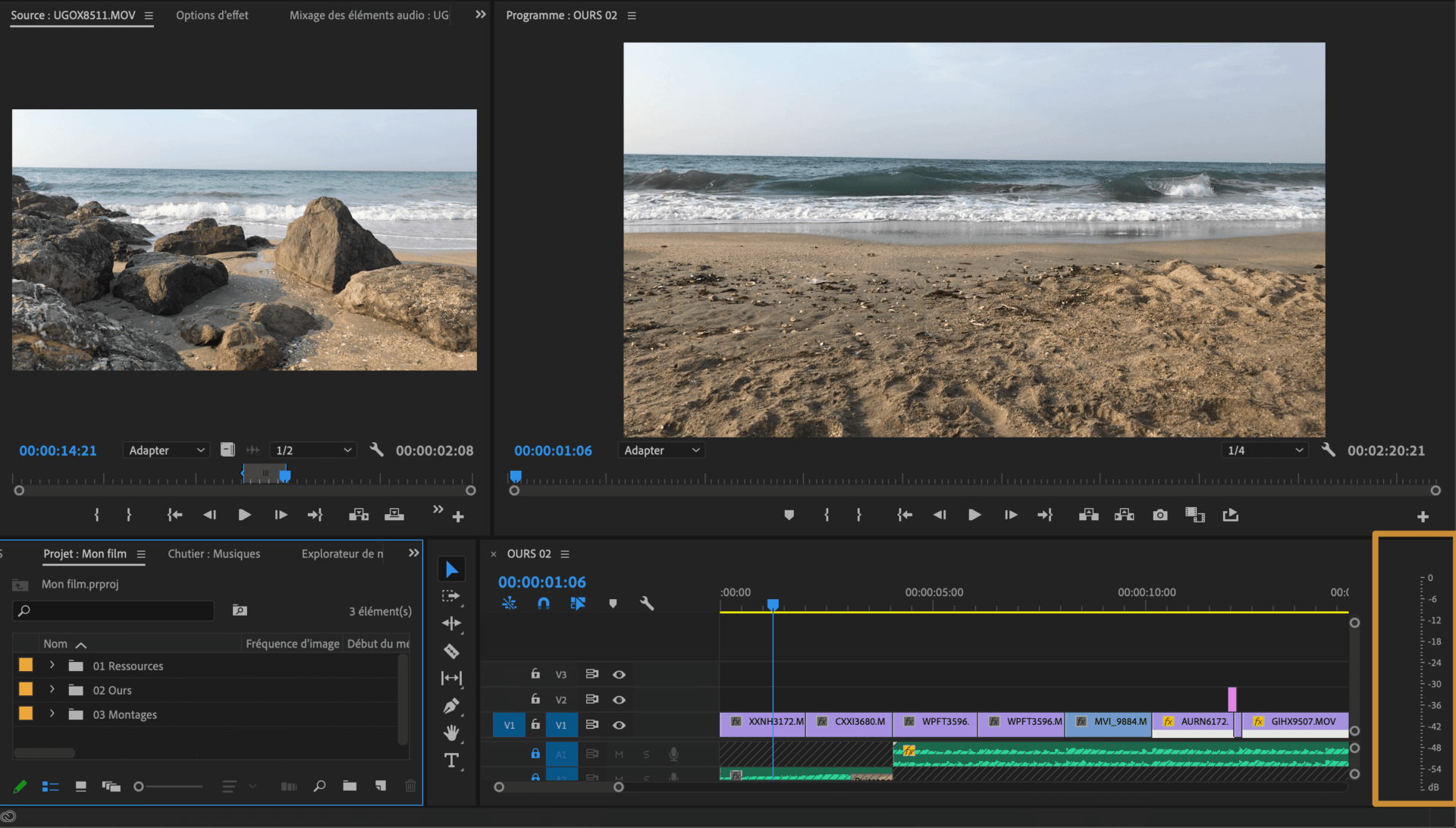This screenshot has height=828, width=1456.
Task: Select the Ripple Edit tool
Action: tap(451, 623)
